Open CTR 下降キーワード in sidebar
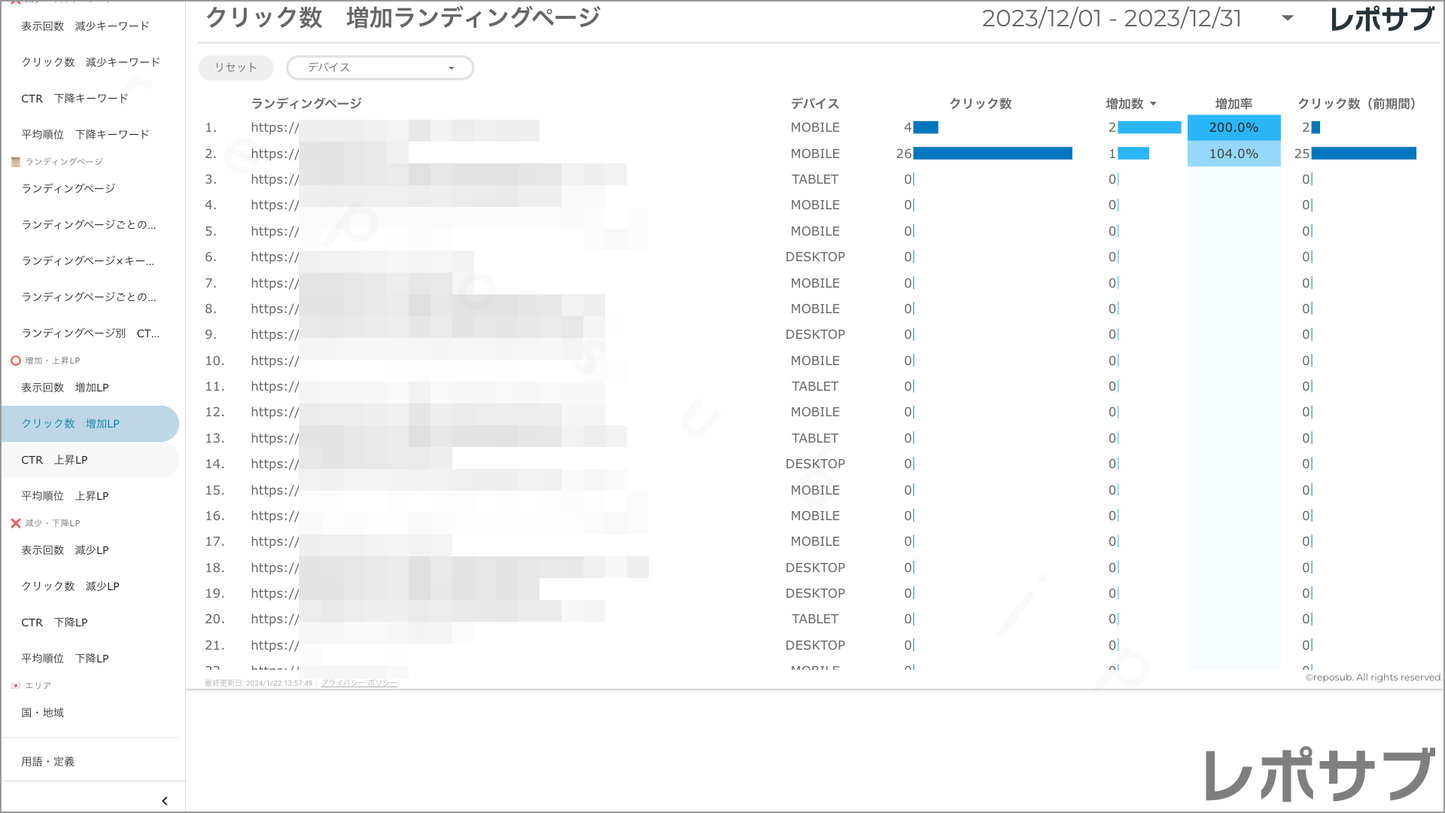The width and height of the screenshot is (1445, 813). click(x=75, y=98)
